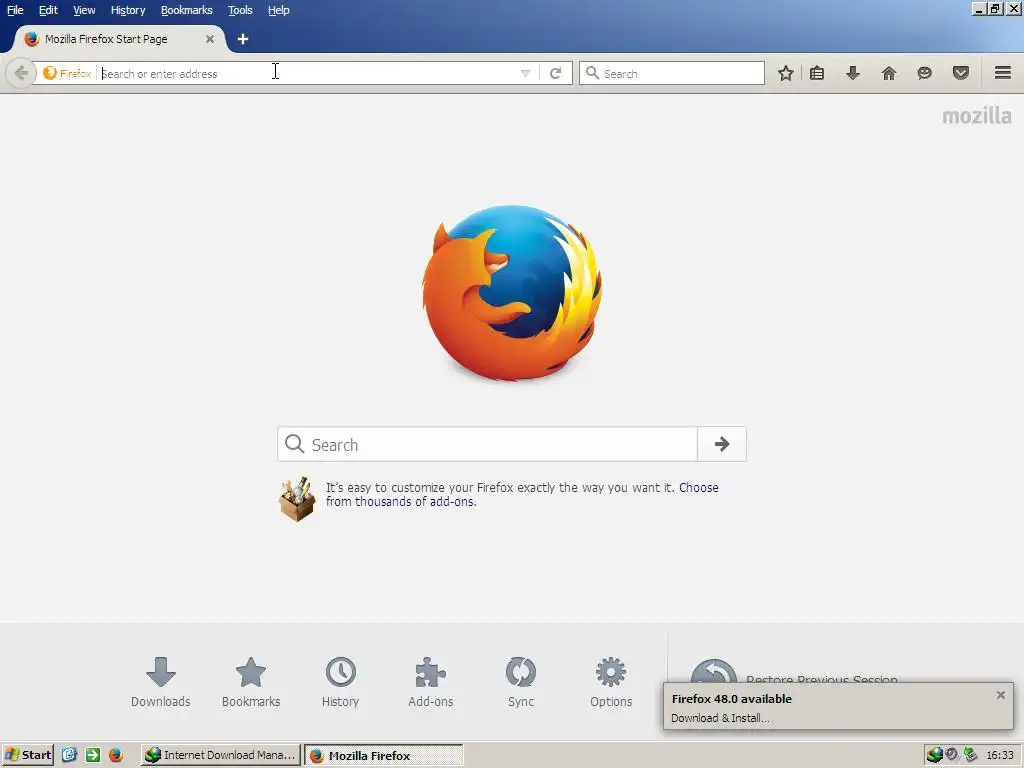
Task: Click the magnifier icon in toolbar search box
Action: click(x=592, y=72)
